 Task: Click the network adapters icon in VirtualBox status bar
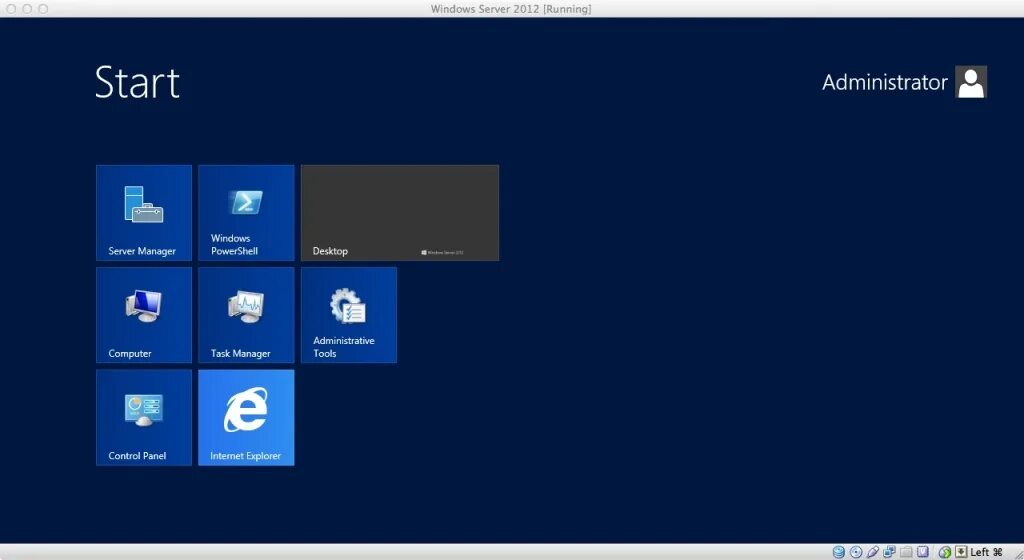(x=889, y=552)
